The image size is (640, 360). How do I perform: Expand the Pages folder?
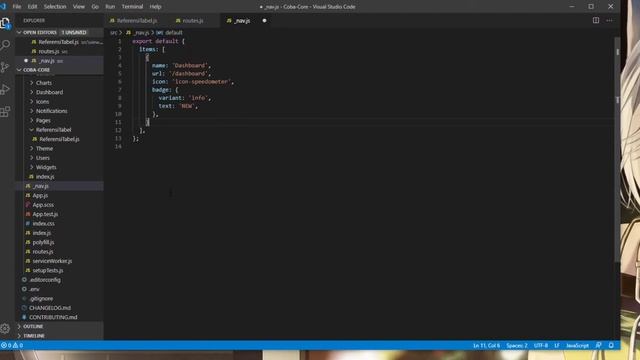point(60,120)
